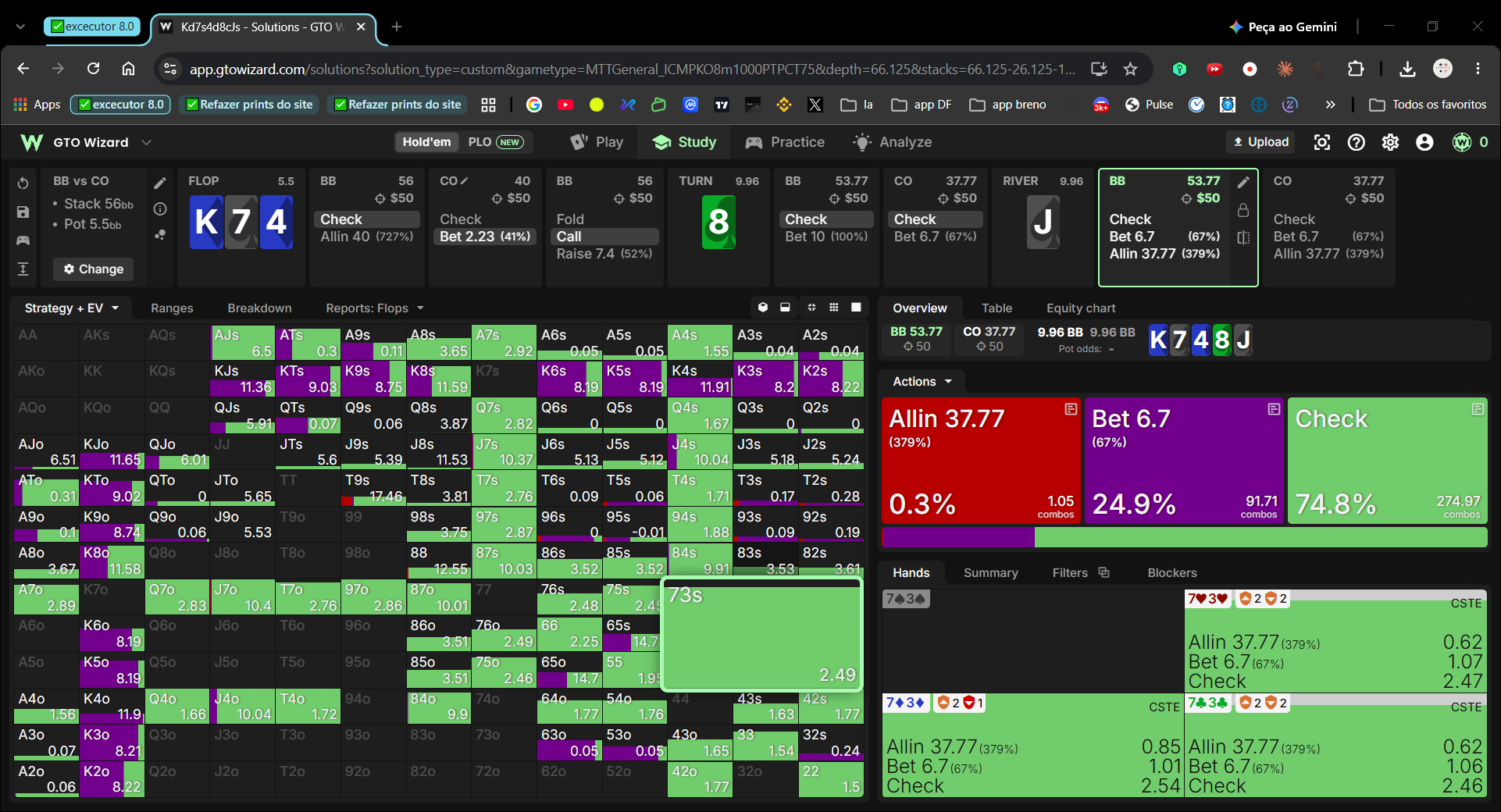Expand the Chrome tab search chevron

pyautogui.click(x=20, y=27)
